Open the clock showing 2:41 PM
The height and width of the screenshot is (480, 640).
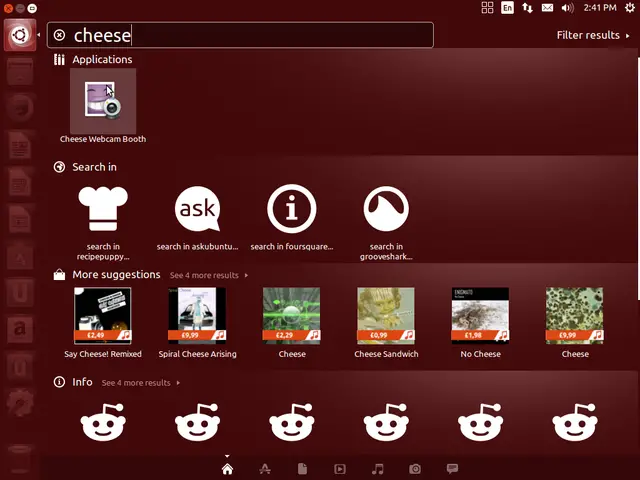pos(600,8)
